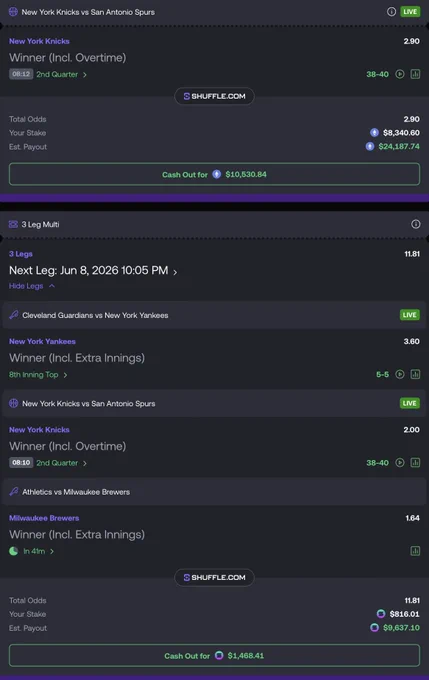
Task: Play live stream for Knicks multi leg
Action: click(400, 463)
